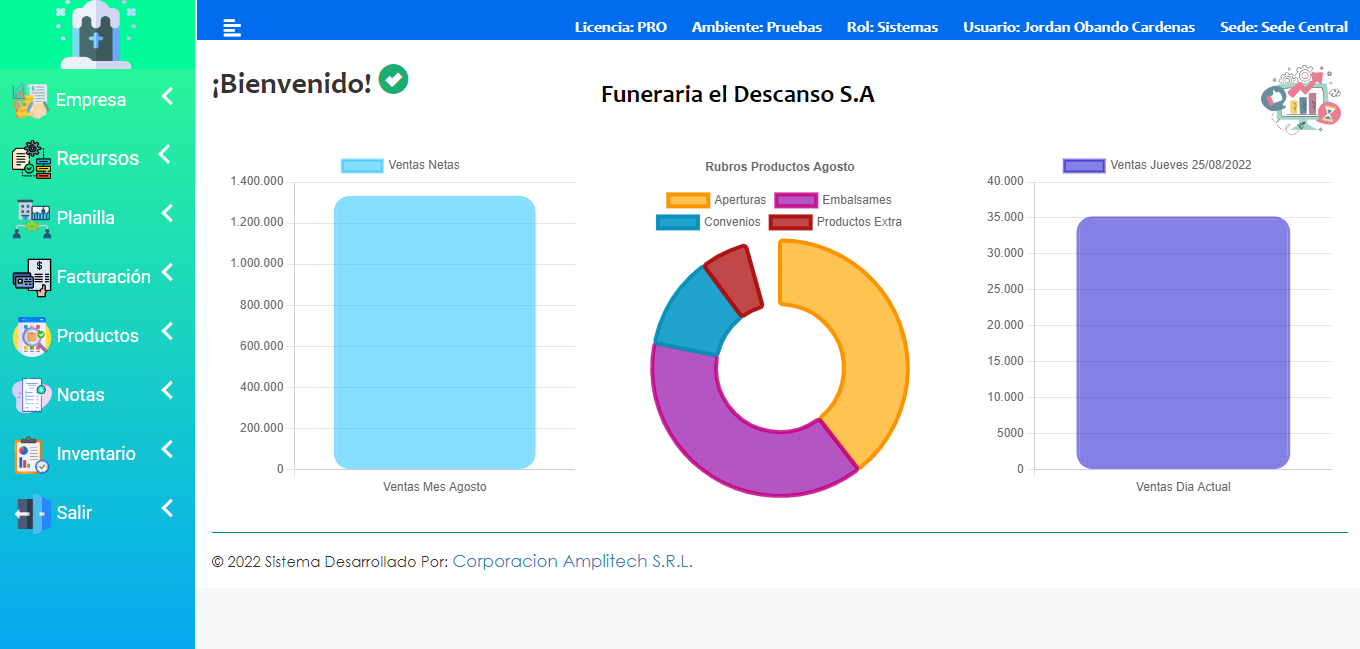Expand the Facturación menu chevron

pyautogui.click(x=167, y=272)
